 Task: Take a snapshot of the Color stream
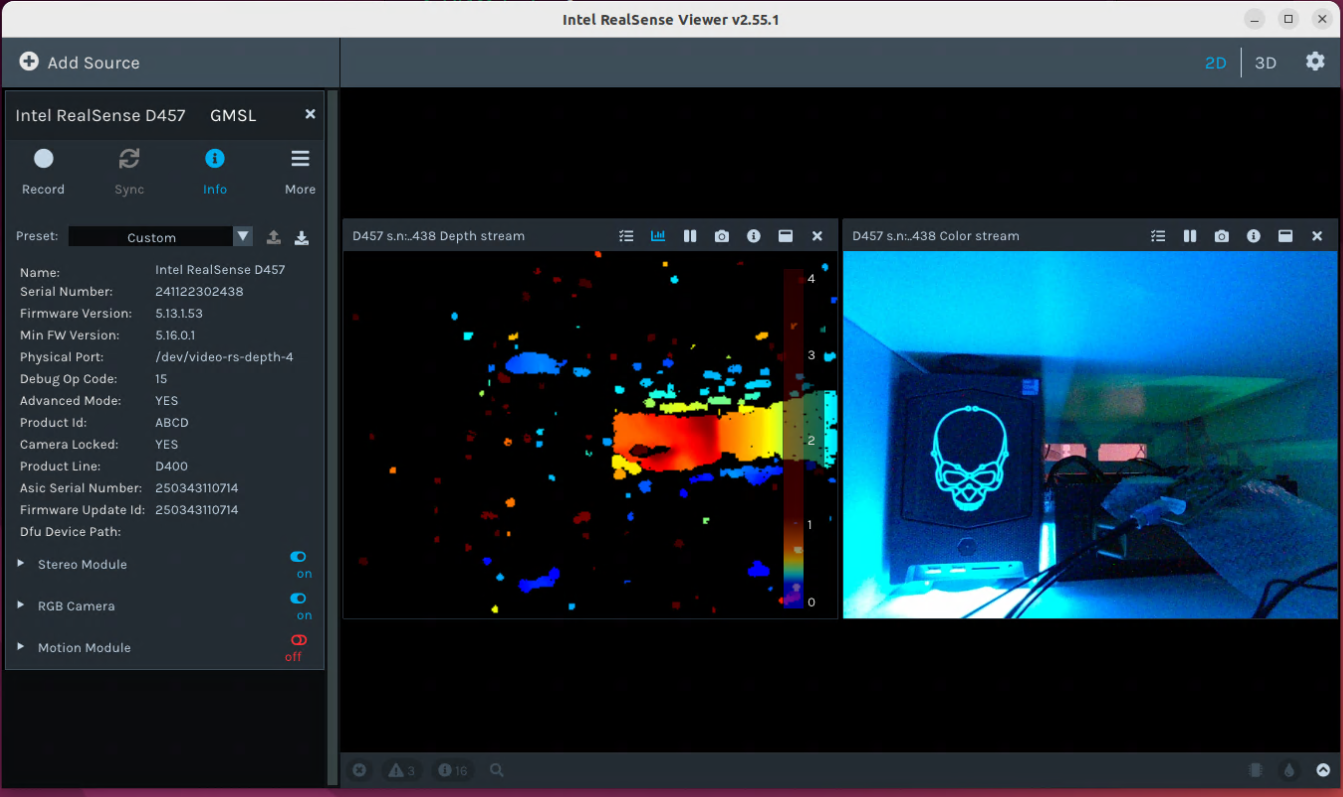[1222, 236]
